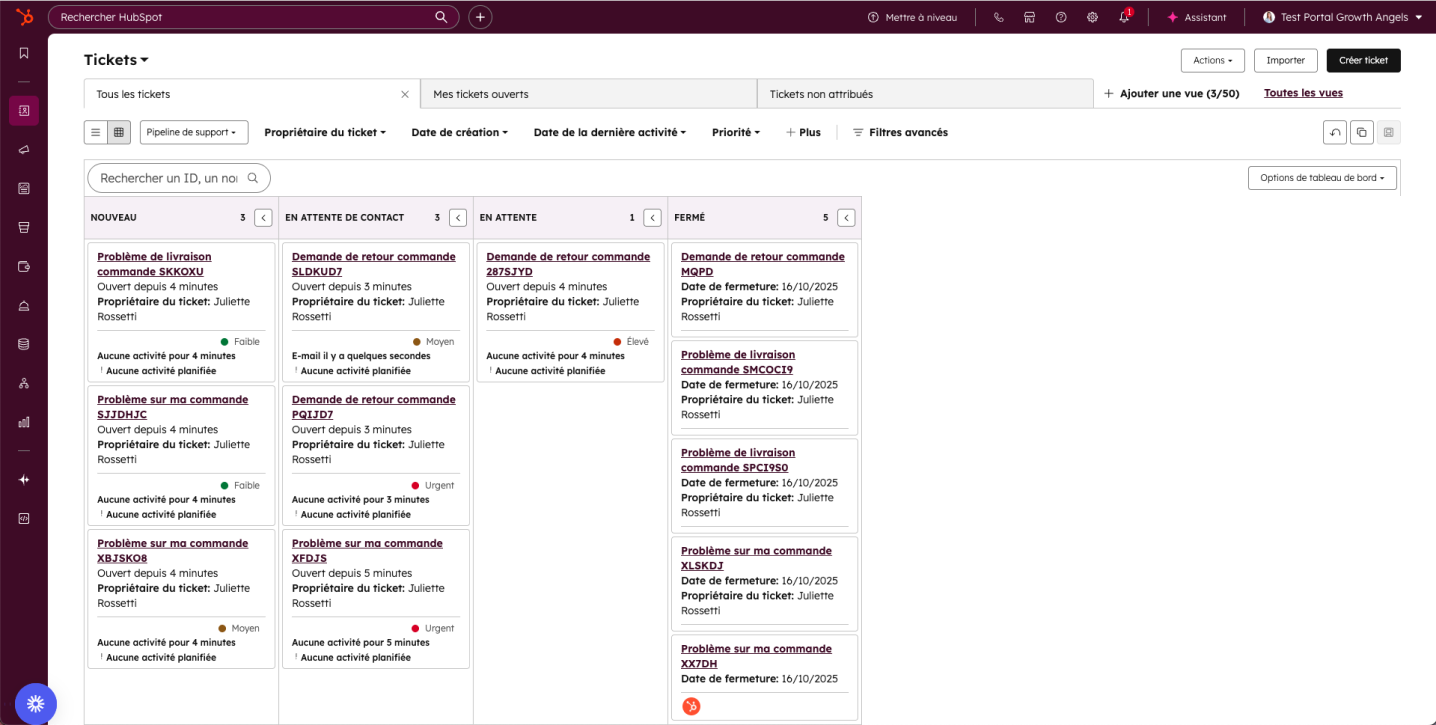Switch from board view to list view
1436x725 pixels.
pos(95,131)
